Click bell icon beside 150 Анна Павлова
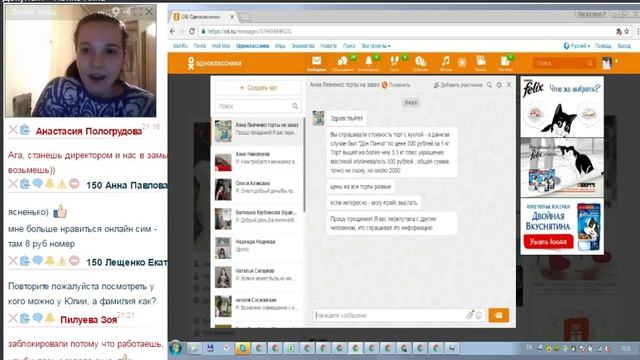This screenshot has height=360, width=640. pyautogui.click(x=50, y=184)
